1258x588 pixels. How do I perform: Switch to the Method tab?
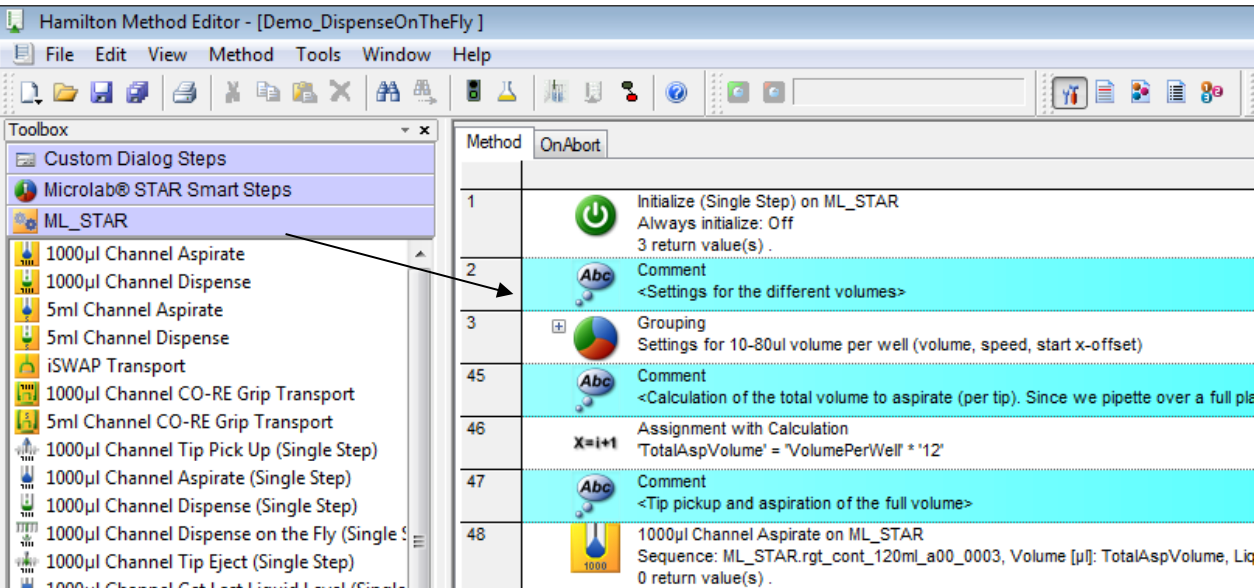tap(494, 143)
